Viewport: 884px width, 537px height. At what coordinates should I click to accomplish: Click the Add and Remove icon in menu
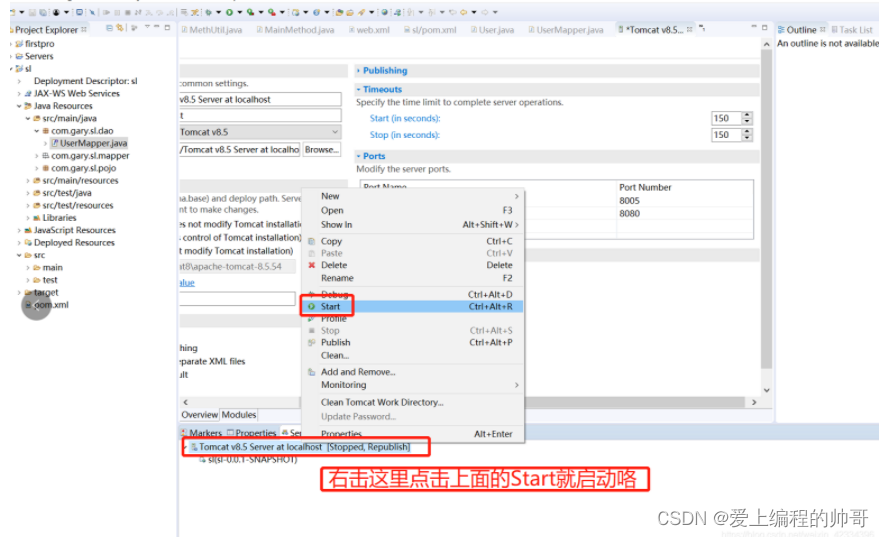pyautogui.click(x=311, y=372)
